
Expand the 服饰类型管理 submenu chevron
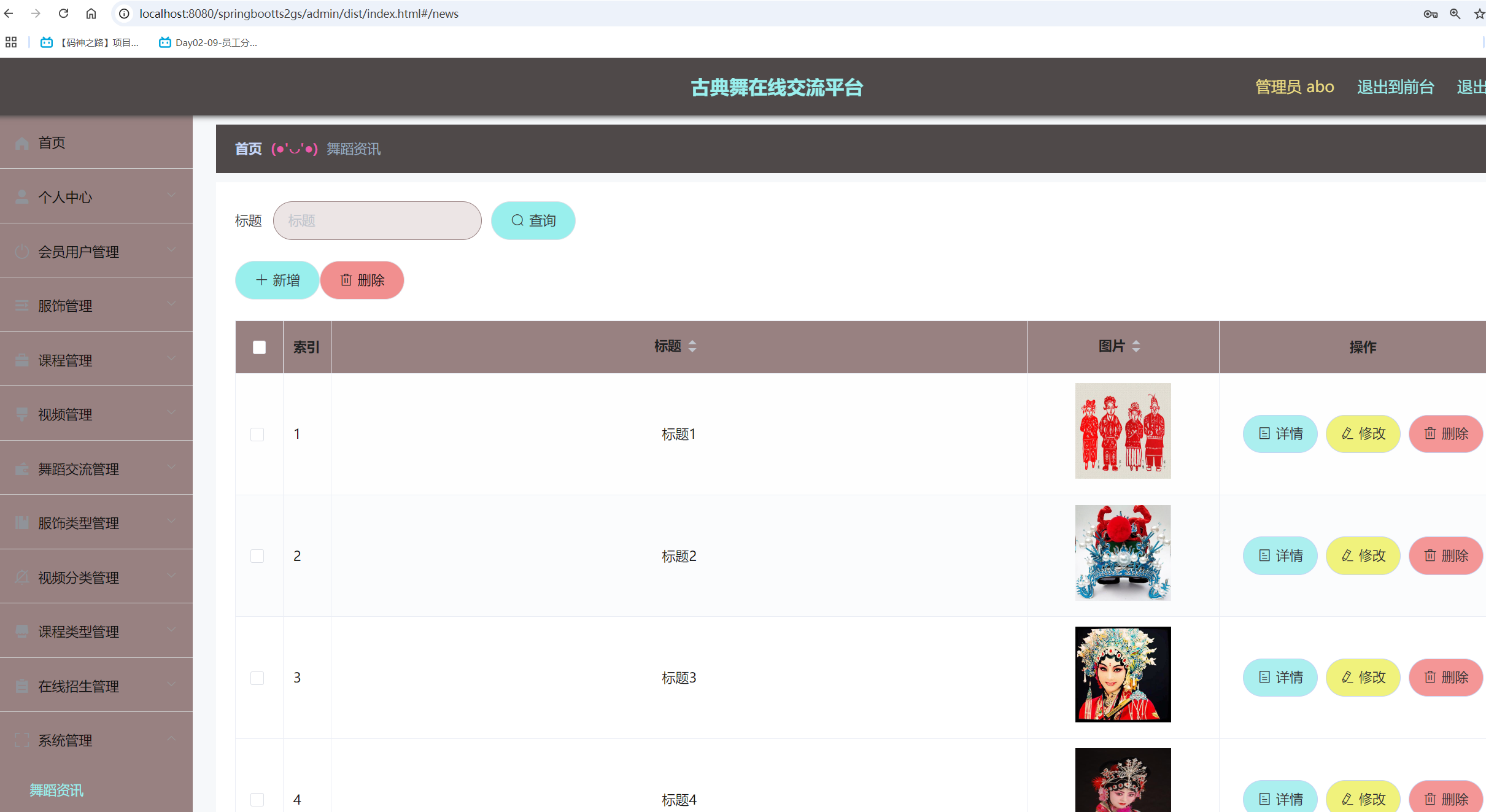click(x=171, y=521)
